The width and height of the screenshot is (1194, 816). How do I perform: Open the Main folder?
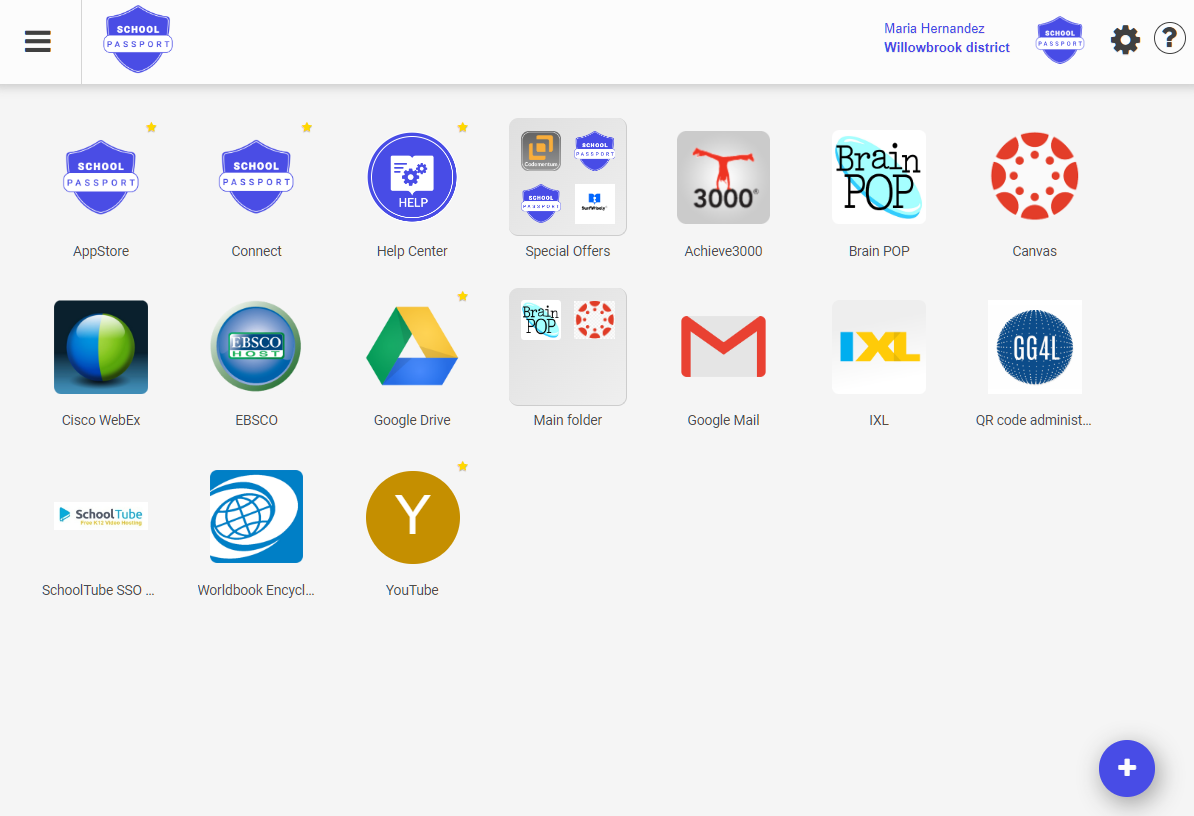pos(568,346)
